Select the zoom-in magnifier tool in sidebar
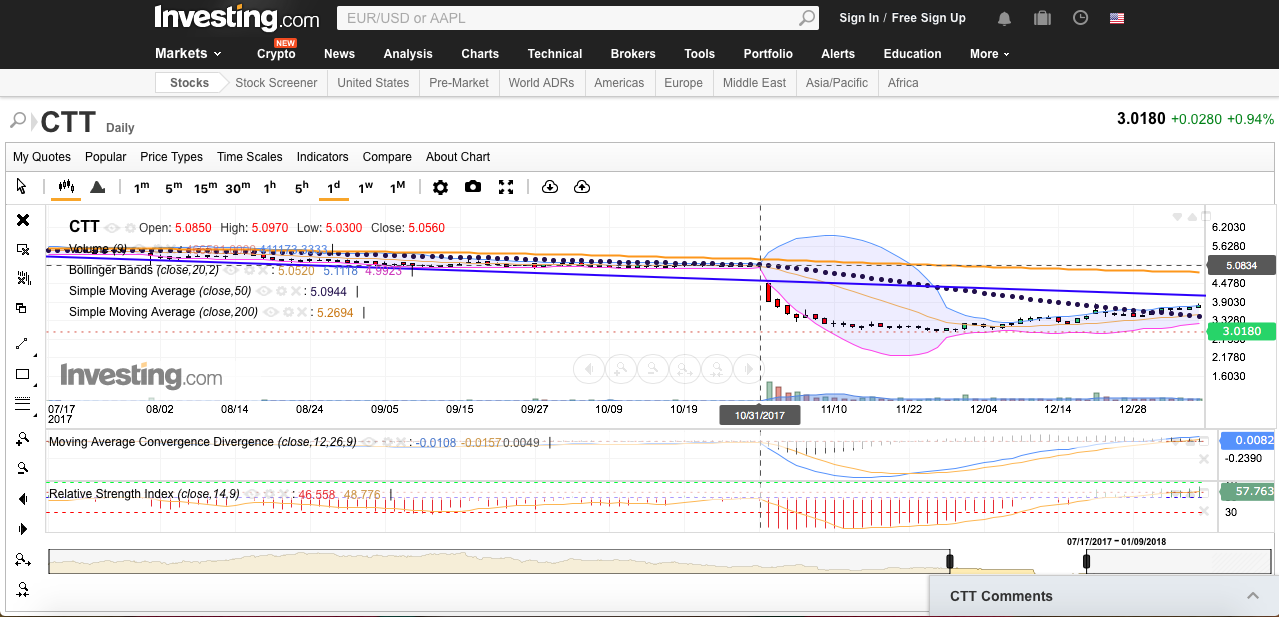The image size is (1279, 617). click(x=23, y=439)
